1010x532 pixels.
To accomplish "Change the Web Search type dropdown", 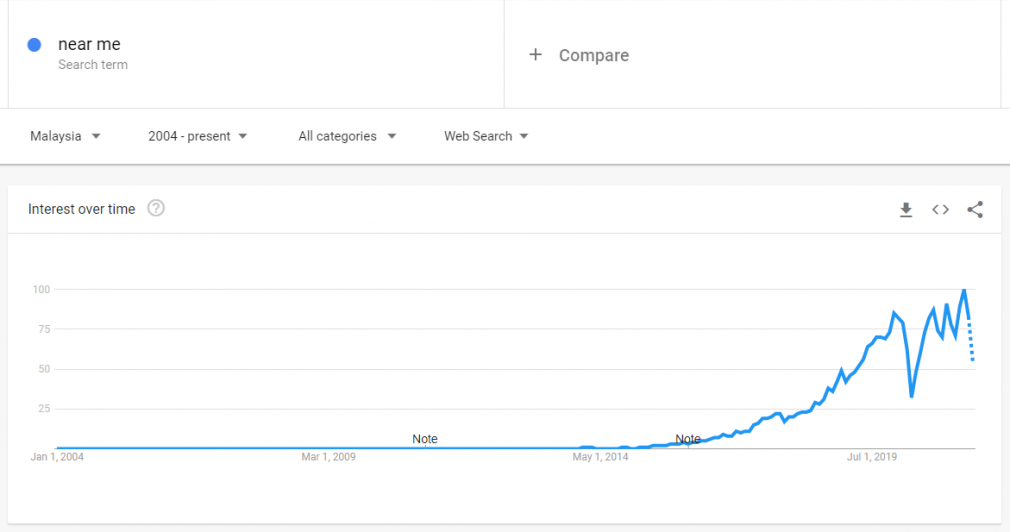I will pos(486,136).
